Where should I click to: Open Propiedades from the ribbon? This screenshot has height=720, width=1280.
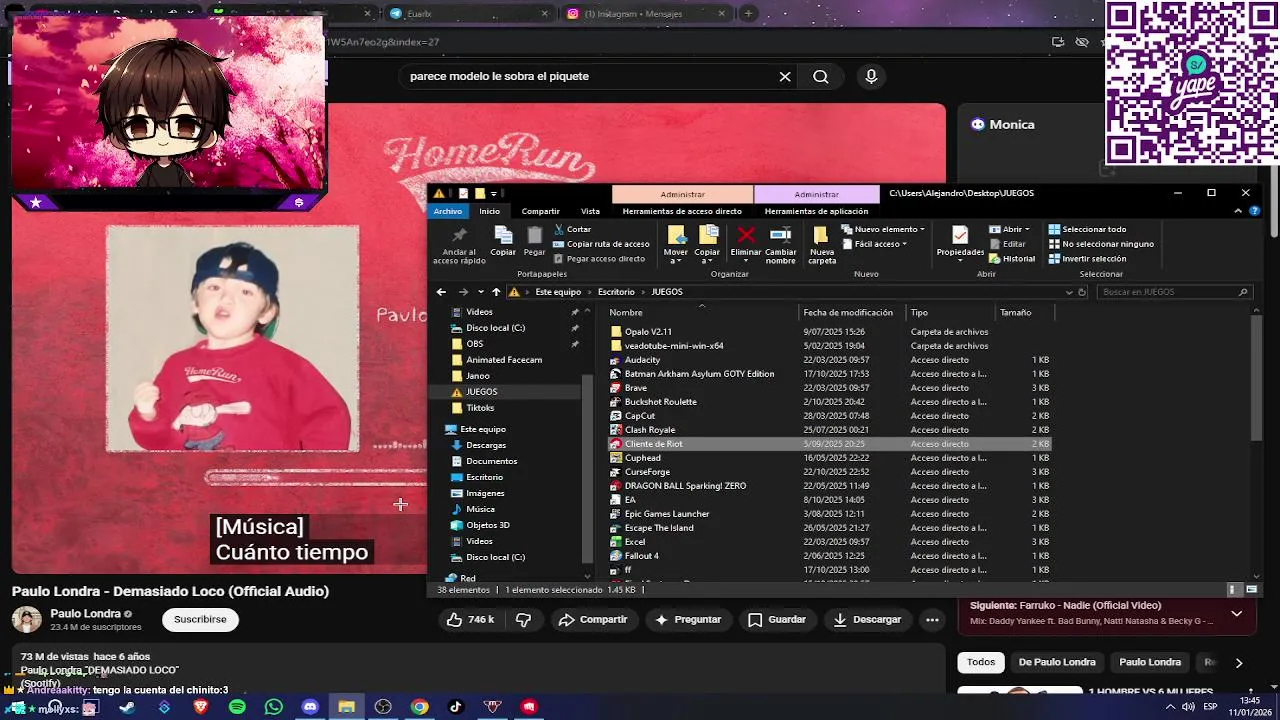[x=960, y=241]
